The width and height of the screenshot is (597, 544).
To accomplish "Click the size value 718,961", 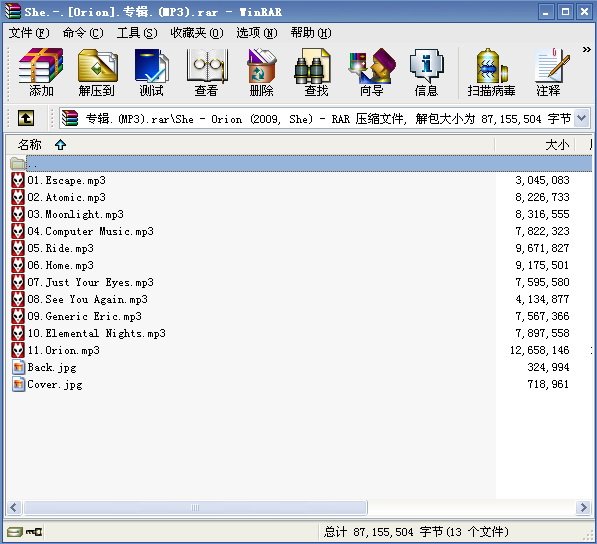I will [548, 384].
